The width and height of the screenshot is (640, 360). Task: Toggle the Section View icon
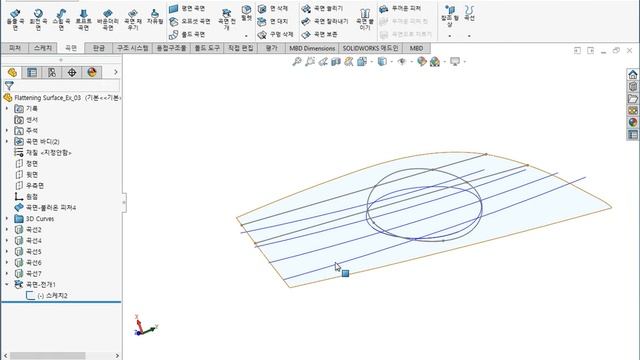point(336,62)
